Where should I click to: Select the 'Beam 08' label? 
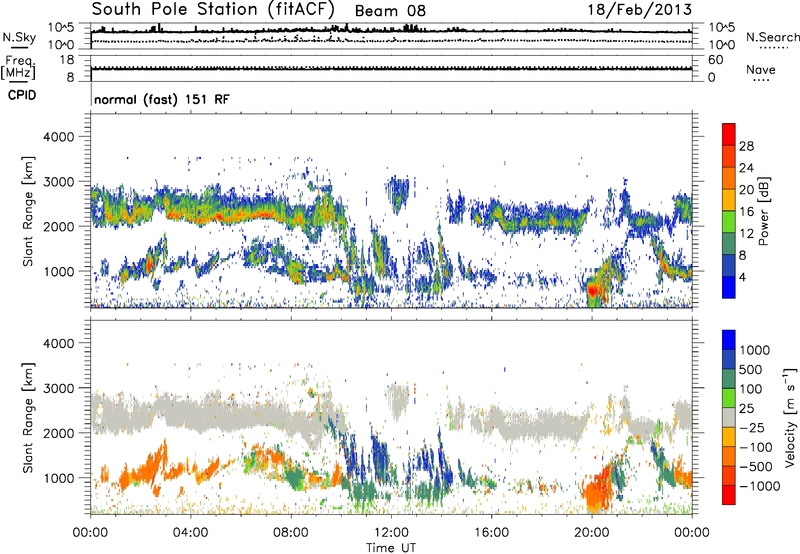pyautogui.click(x=390, y=11)
